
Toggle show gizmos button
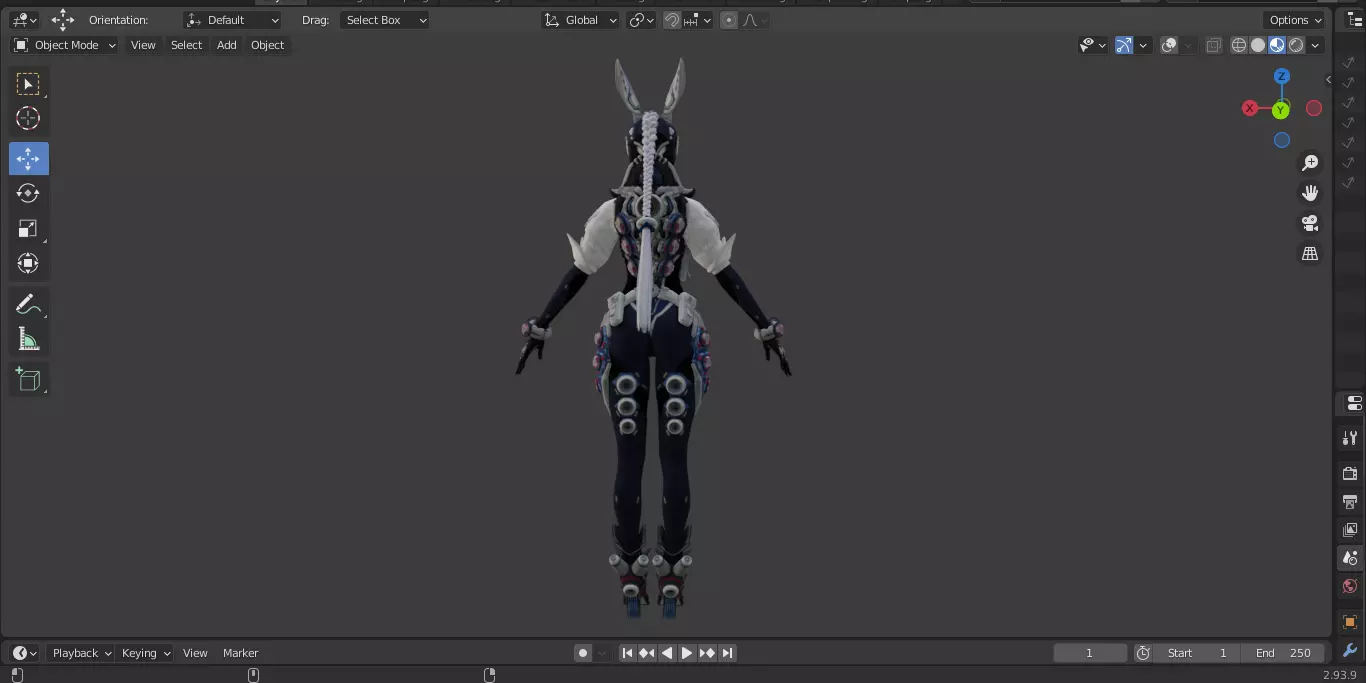pos(1124,45)
